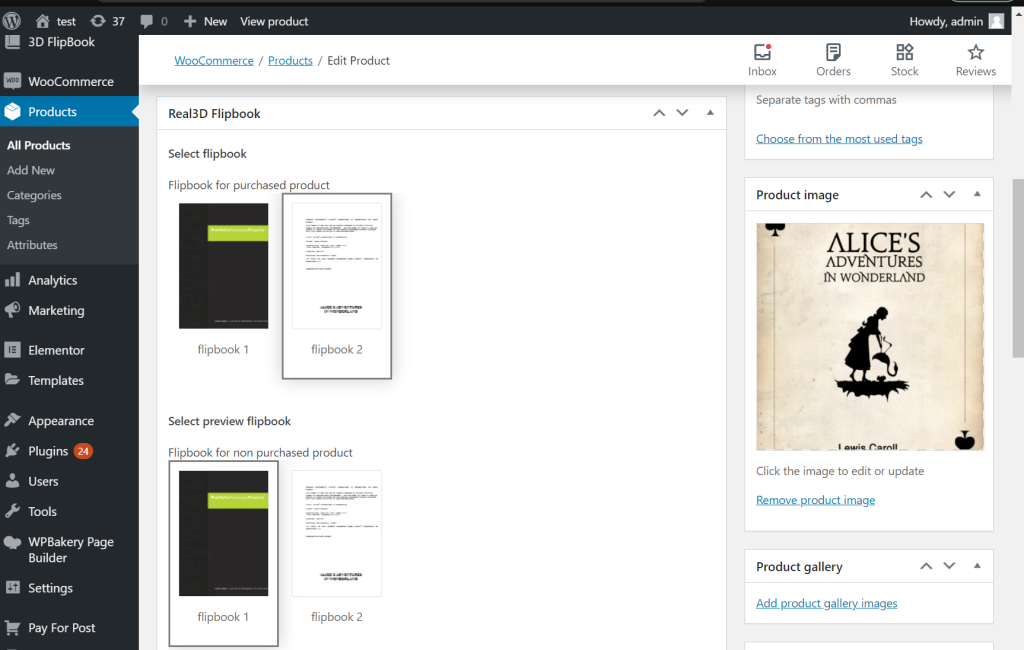Click the WordPress logo in admin bar
The height and width of the screenshot is (650, 1024).
click(13, 20)
